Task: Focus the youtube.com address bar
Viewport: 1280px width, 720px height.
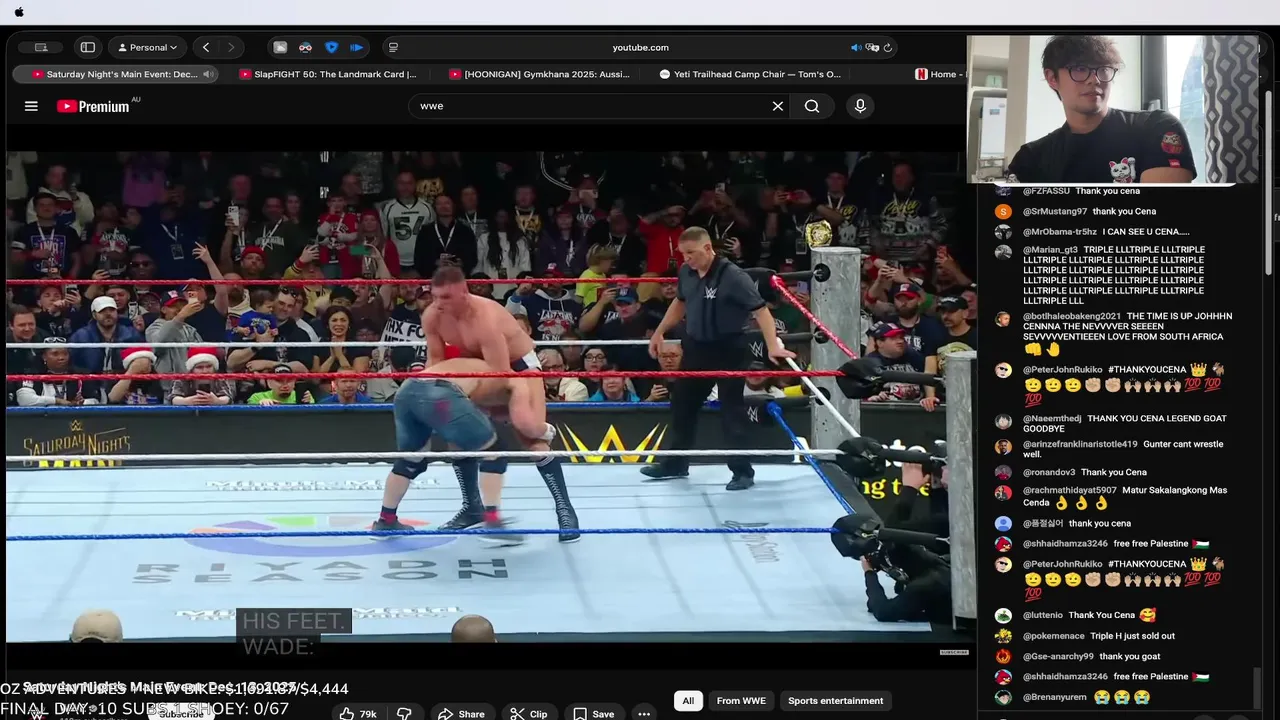Action: (x=640, y=47)
